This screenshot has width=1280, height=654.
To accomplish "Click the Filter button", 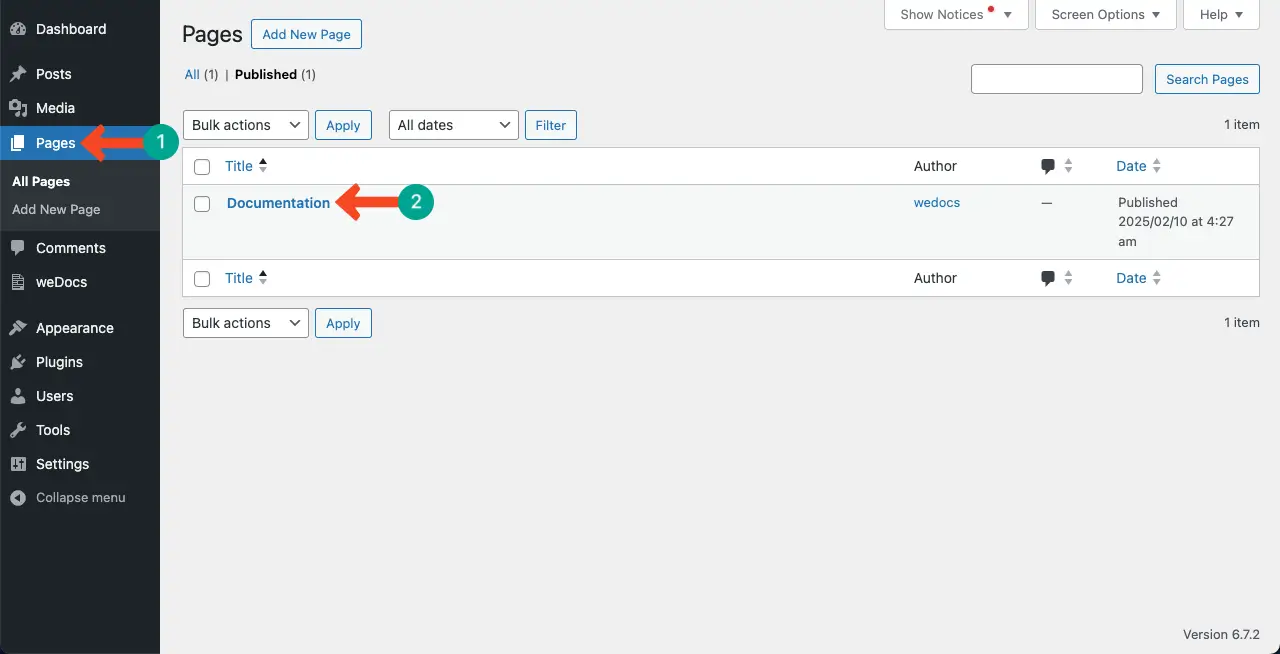I will pos(551,125).
